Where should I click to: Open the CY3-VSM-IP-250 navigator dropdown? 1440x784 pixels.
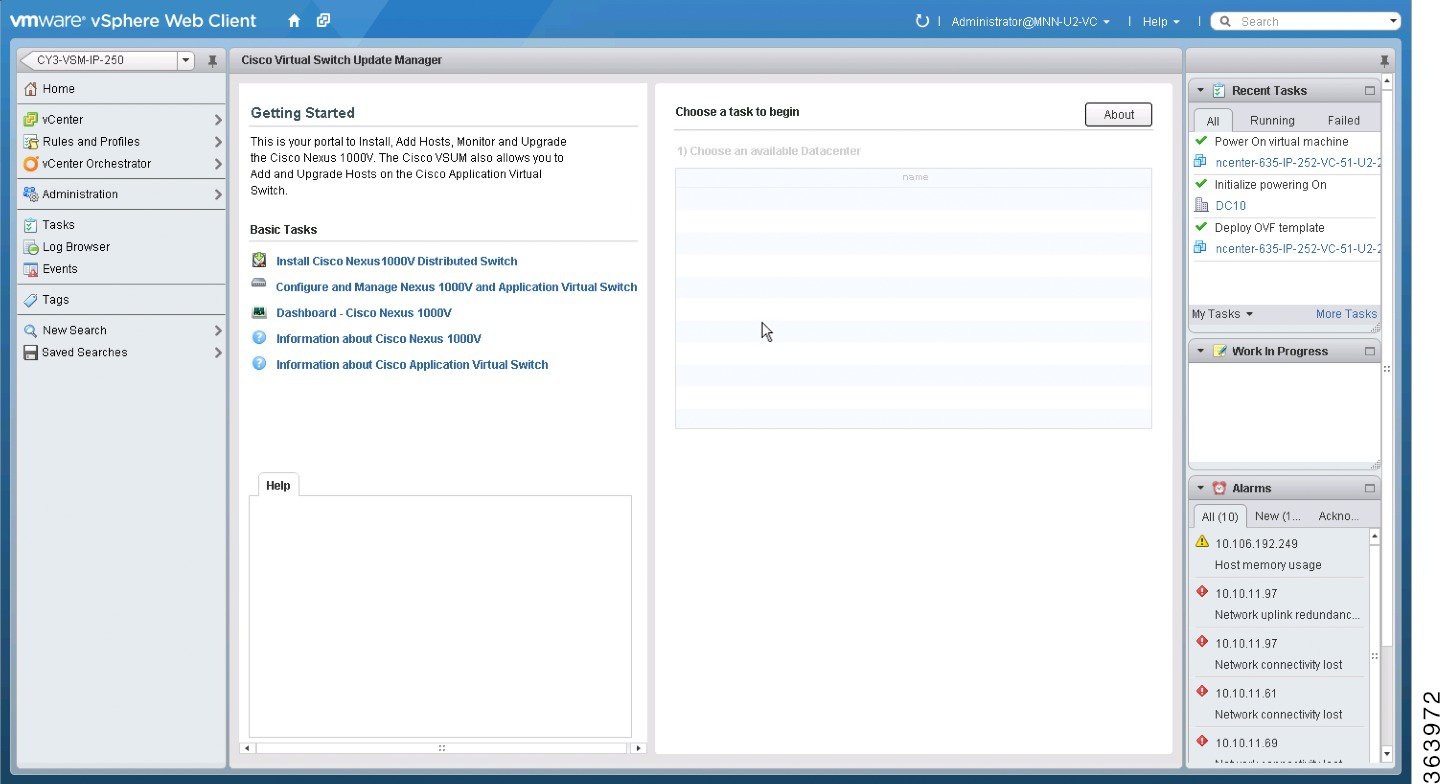[186, 60]
